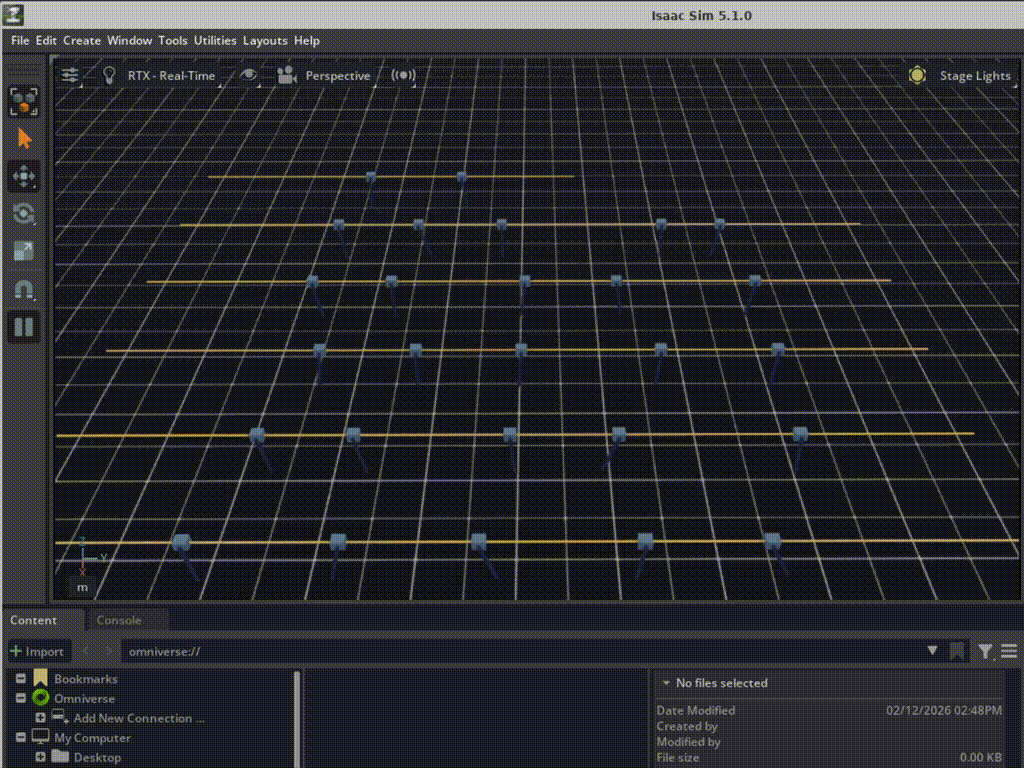
Task: Click the bookmark icon beside path field
Action: point(957,652)
